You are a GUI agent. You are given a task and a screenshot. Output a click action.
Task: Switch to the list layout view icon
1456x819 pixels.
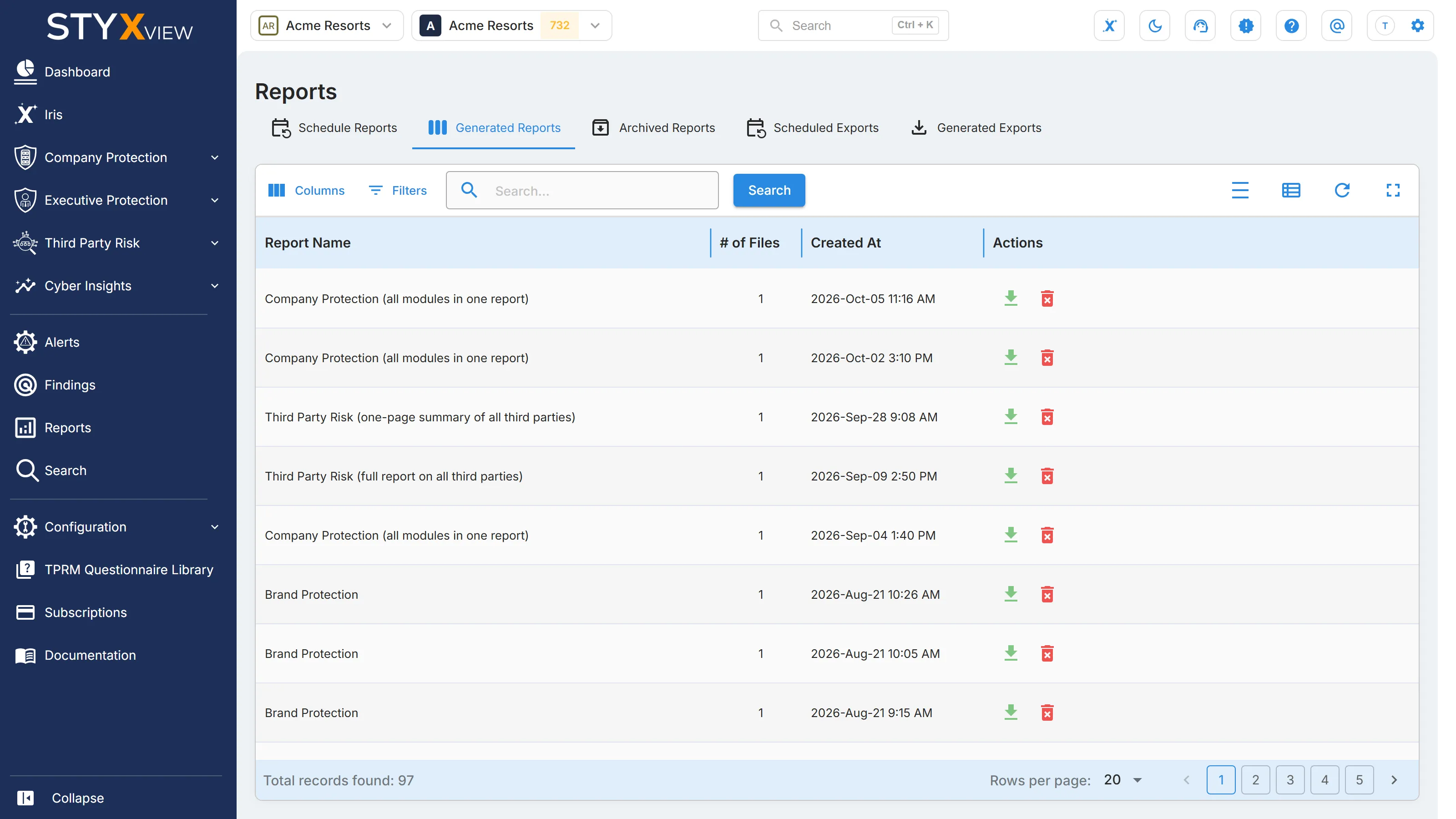click(1291, 191)
